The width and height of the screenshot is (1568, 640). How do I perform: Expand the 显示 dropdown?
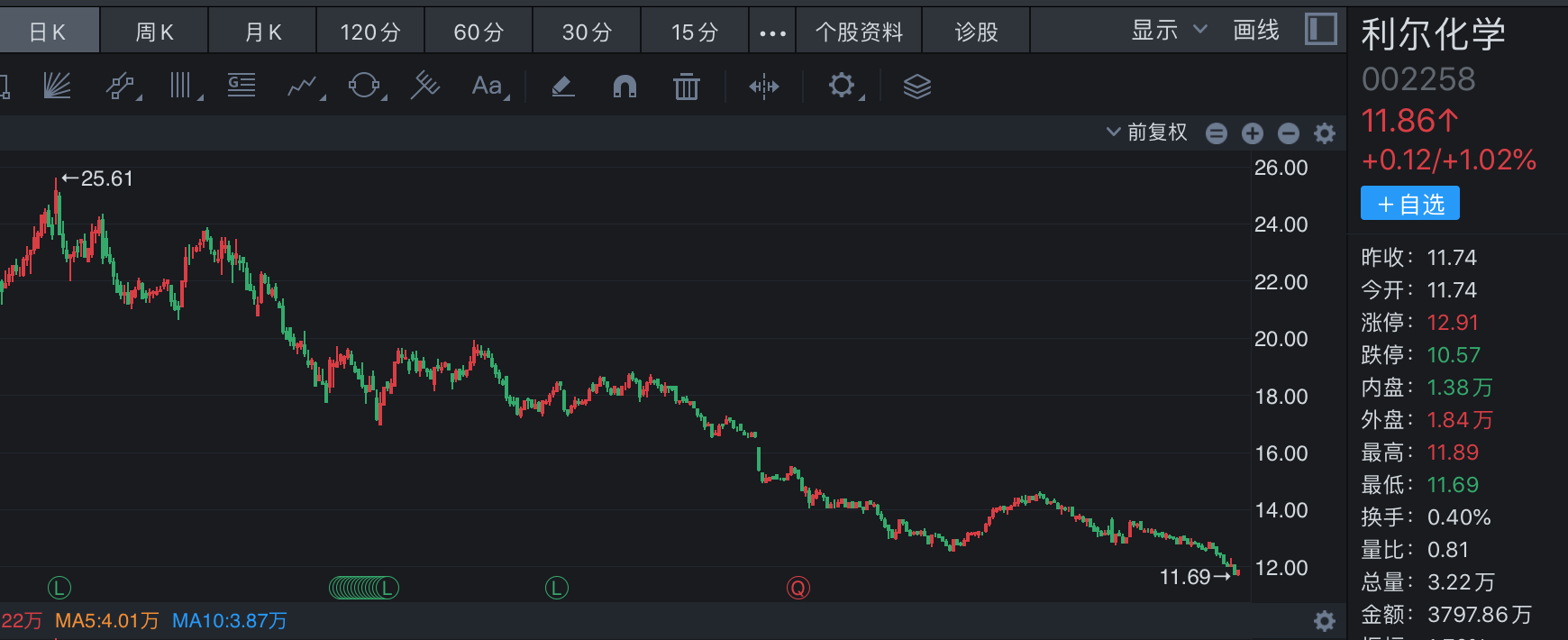coord(1168,31)
